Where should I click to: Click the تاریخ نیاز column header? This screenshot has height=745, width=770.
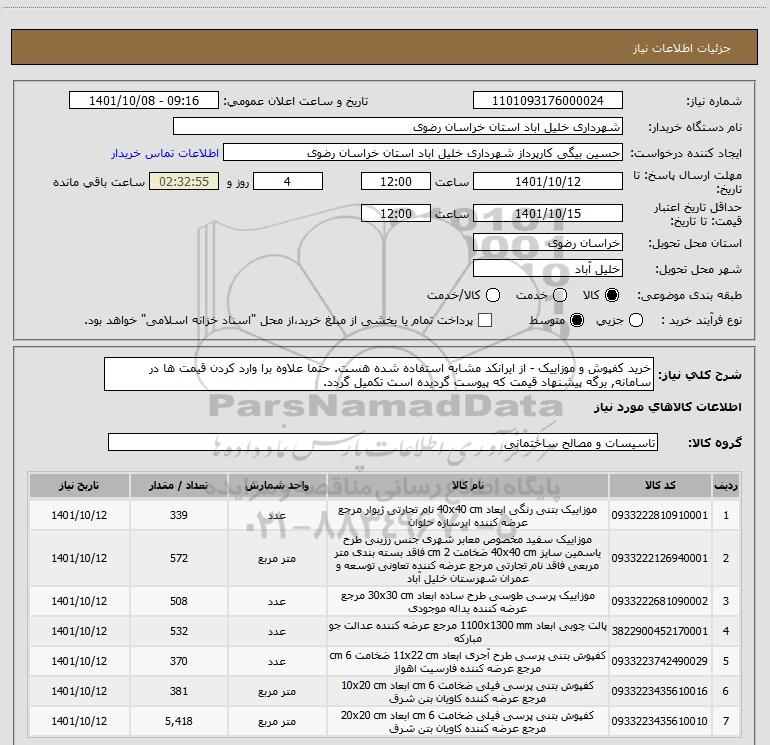point(79,486)
